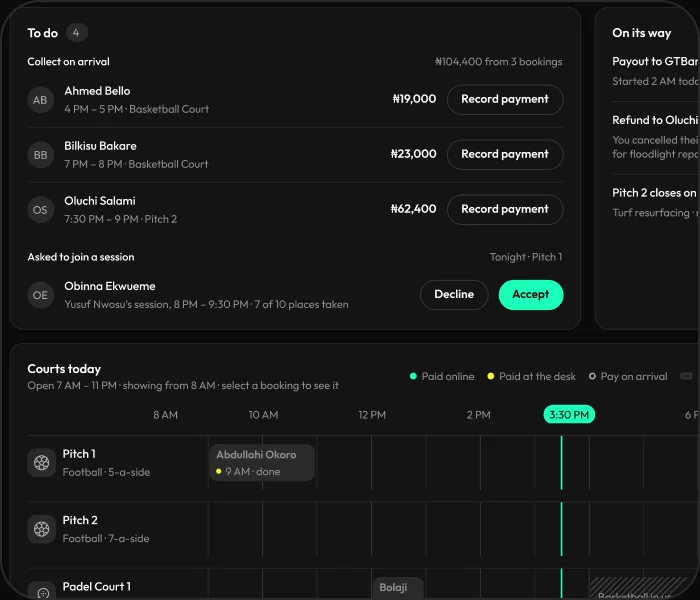
Task: Click '4 PM – 5 PM · Basketball Court'
Action: (137, 109)
